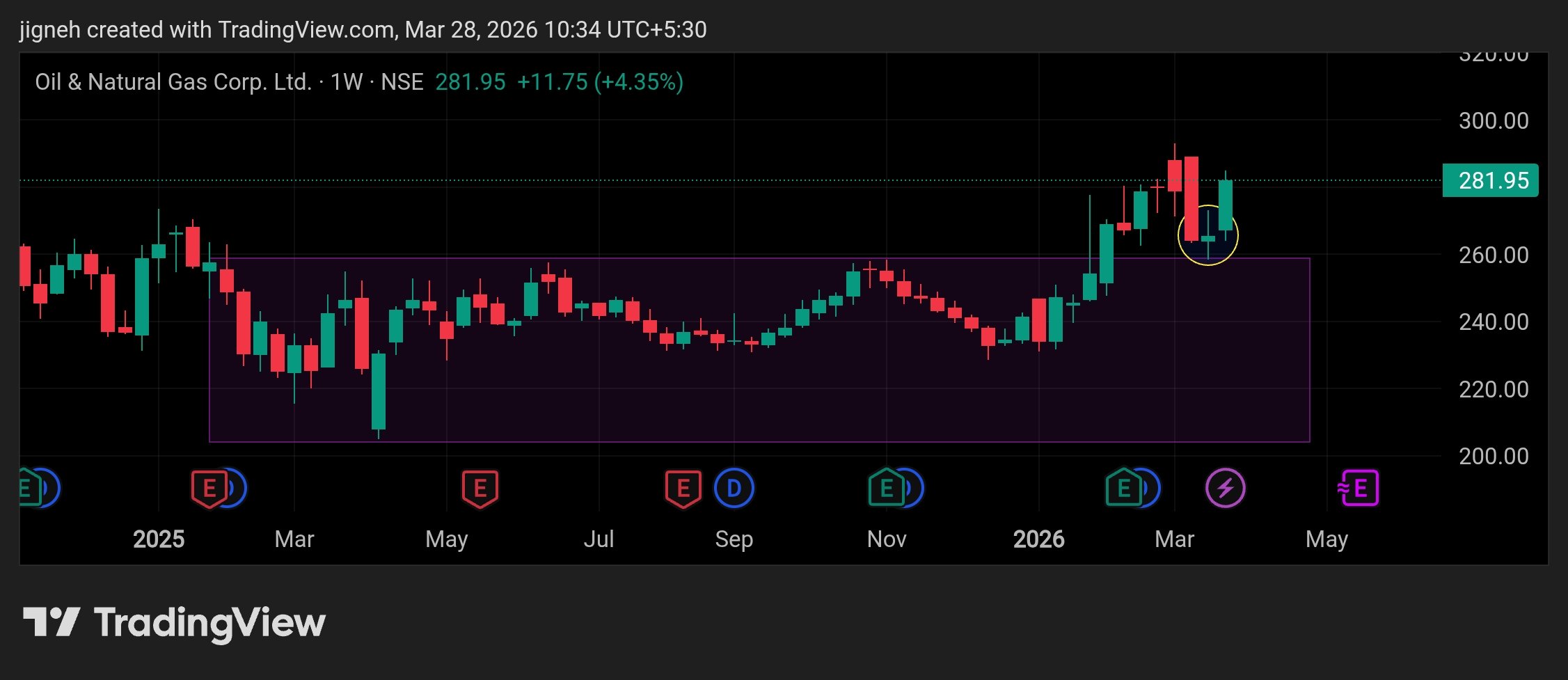Click the purple lightning bolt event marker
The height and width of the screenshot is (680, 1568).
(1226, 489)
